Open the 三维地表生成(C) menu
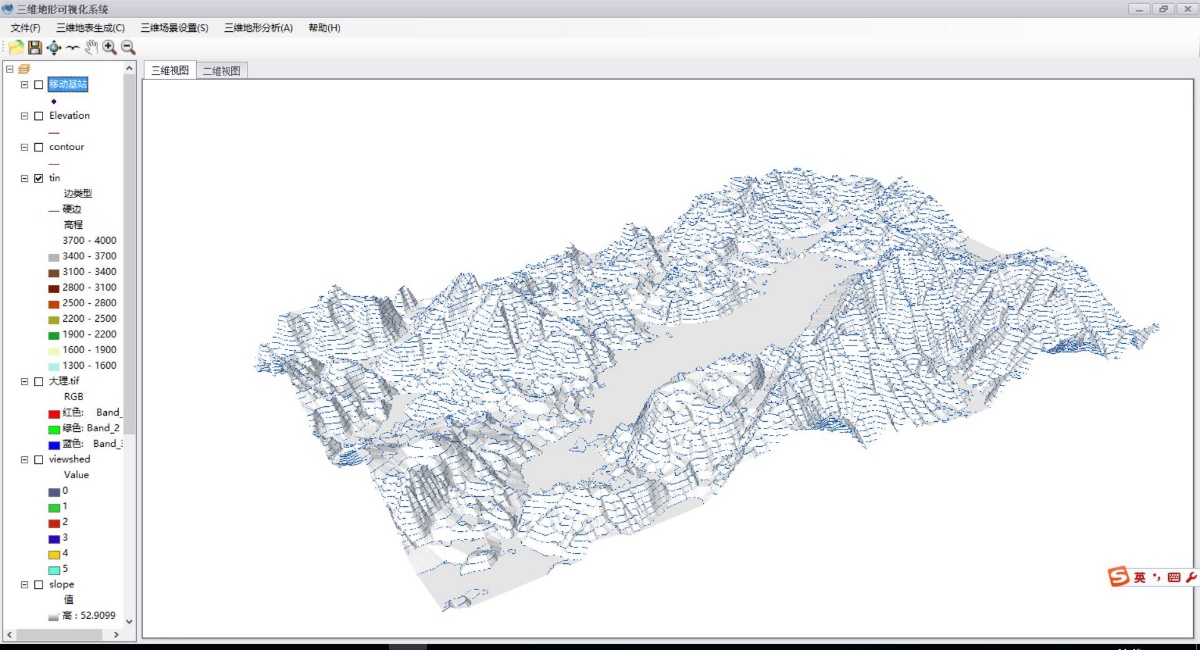This screenshot has width=1200, height=650. click(x=91, y=28)
